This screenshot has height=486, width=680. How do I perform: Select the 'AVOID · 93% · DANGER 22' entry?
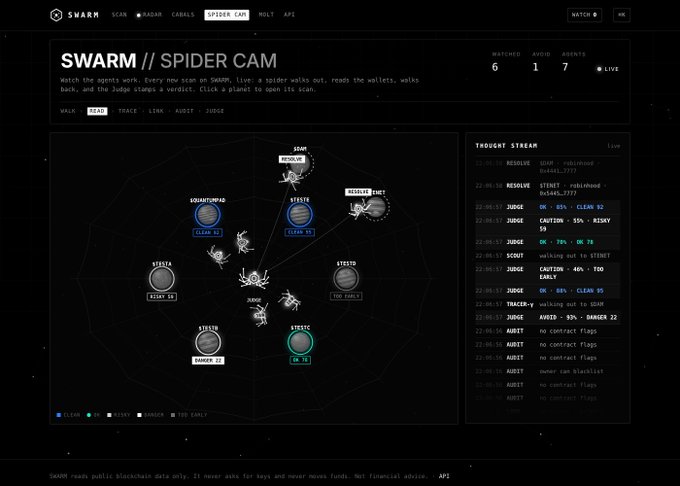pos(547,318)
